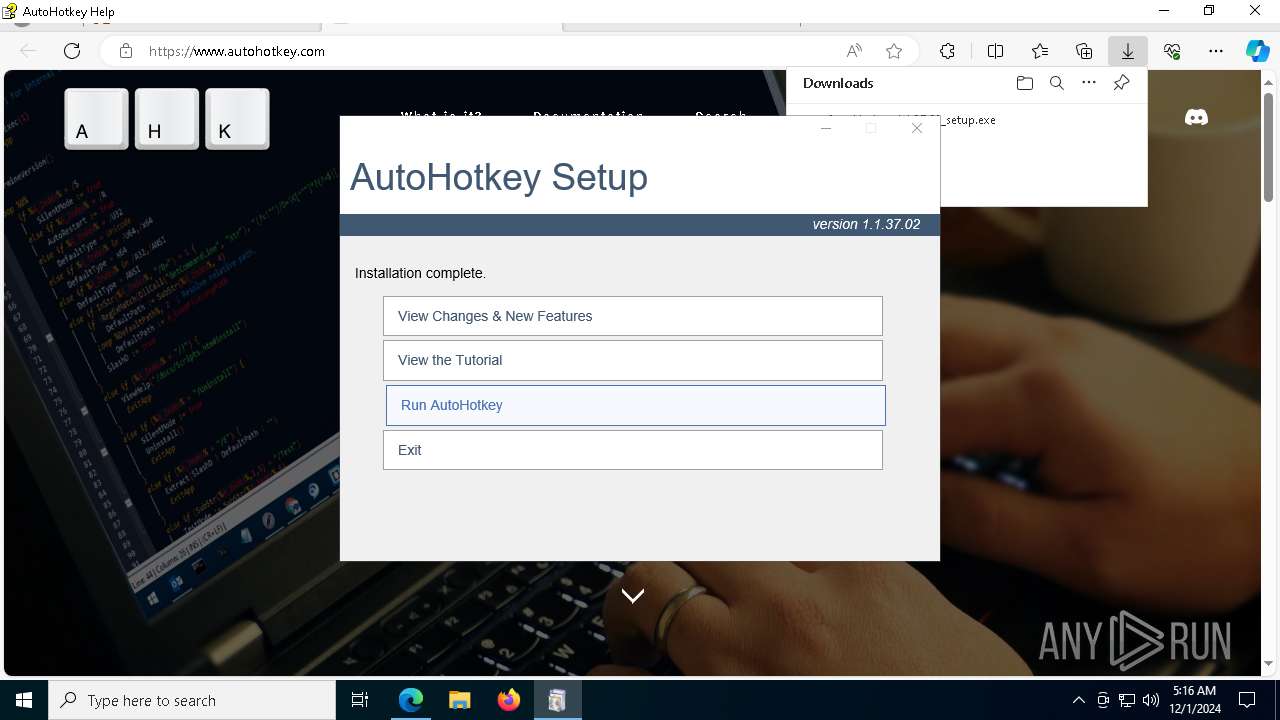Open the Favorites list
The width and height of the screenshot is (1280, 720).
(1040, 51)
